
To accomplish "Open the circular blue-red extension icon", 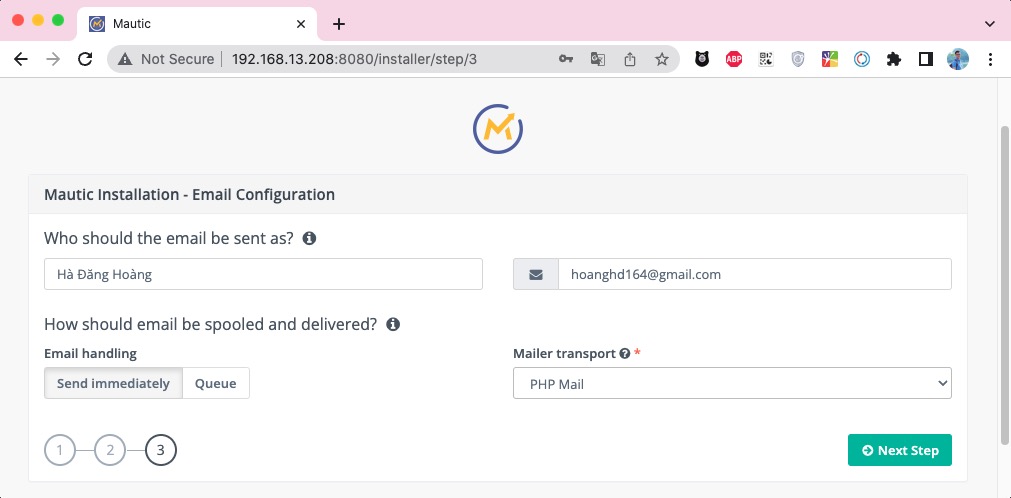I will point(862,59).
